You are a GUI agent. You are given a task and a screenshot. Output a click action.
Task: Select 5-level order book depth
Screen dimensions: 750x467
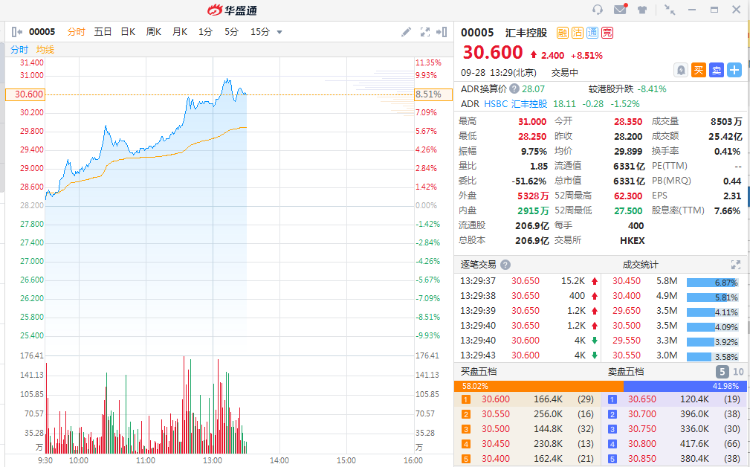pos(722,372)
